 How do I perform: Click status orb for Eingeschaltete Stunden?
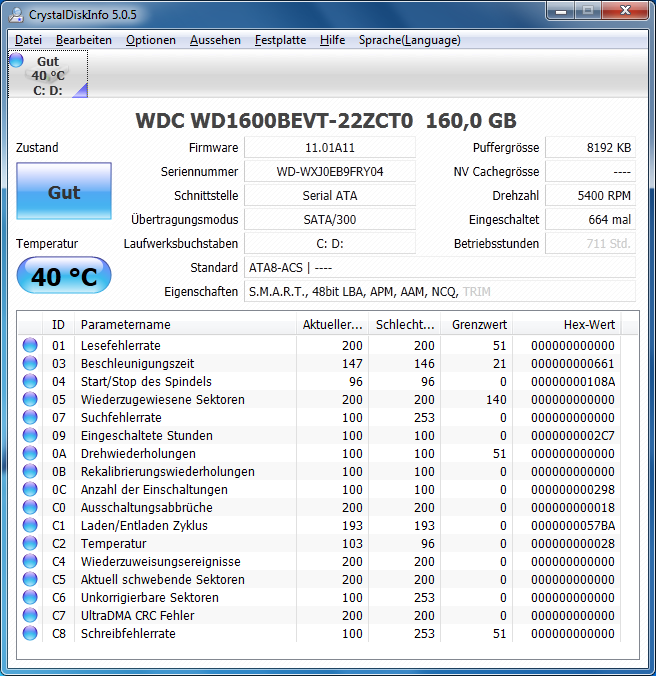coord(30,435)
